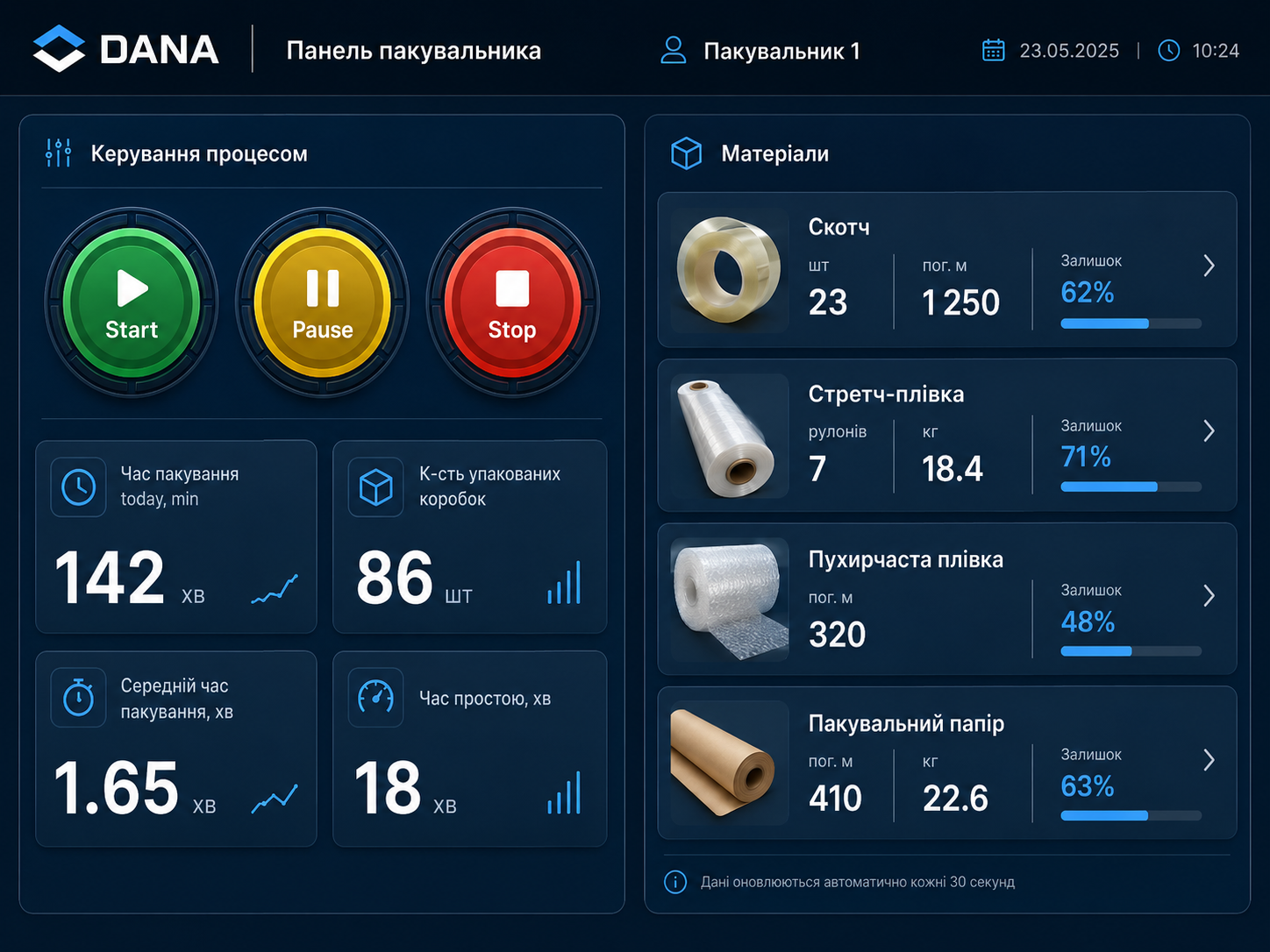The image size is (1270, 952).
Task: Click the trend line icon in Час пакування card
Action: click(x=275, y=589)
